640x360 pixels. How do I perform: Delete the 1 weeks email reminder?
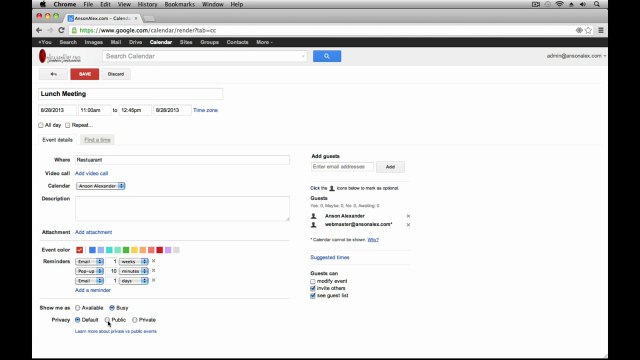[x=153, y=261]
